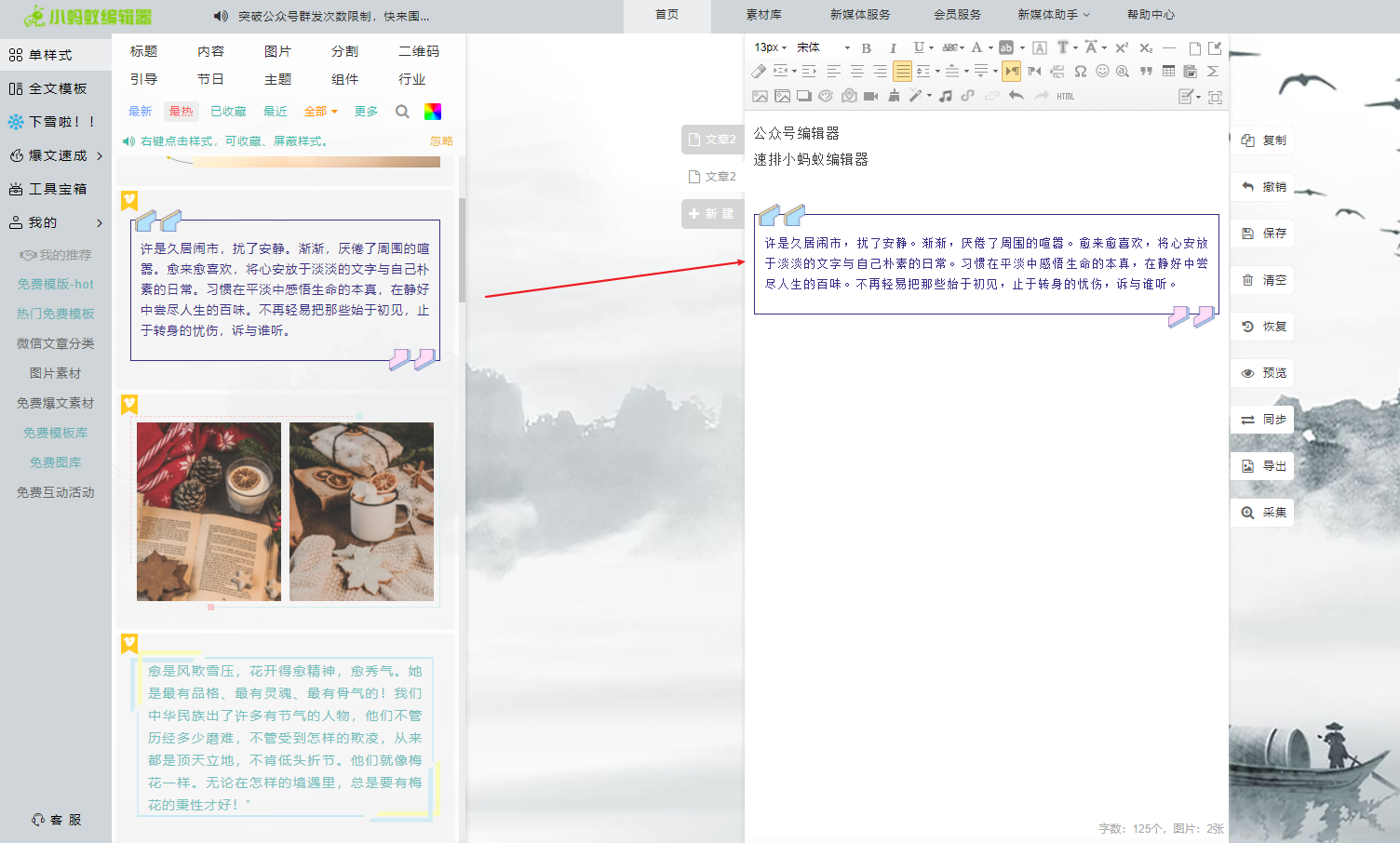The image size is (1400, 843).
Task: Toggle the 最热 hottest filter
Action: 181,112
